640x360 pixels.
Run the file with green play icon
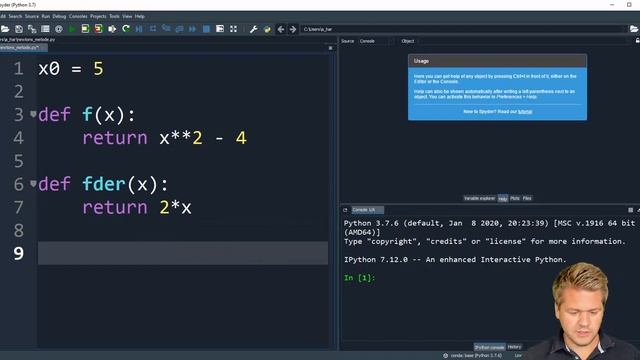pos(72,29)
